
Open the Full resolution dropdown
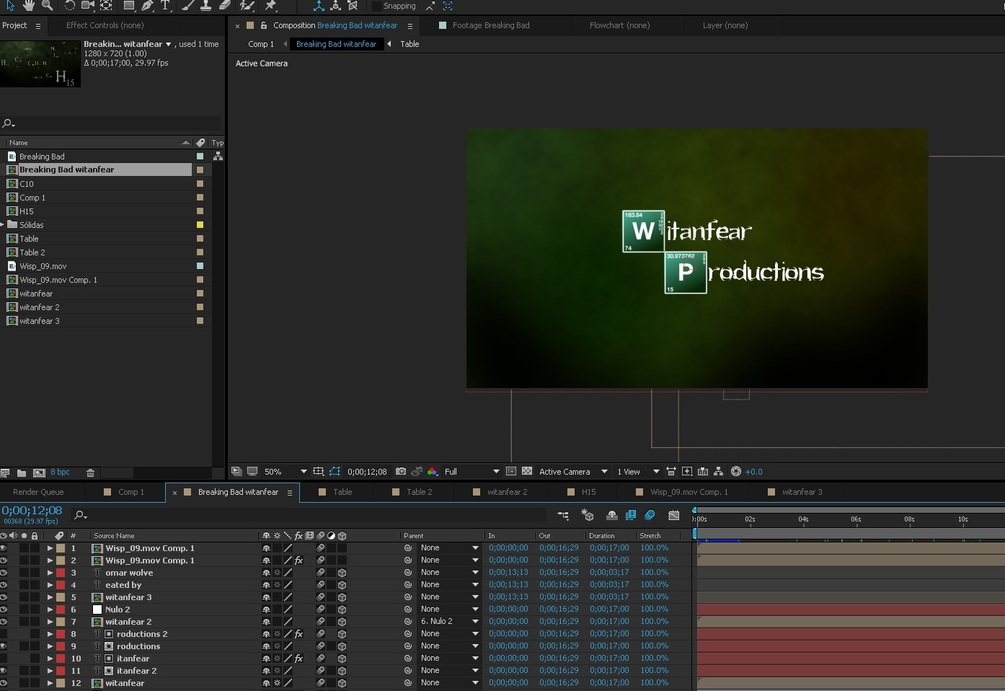[x=472, y=471]
